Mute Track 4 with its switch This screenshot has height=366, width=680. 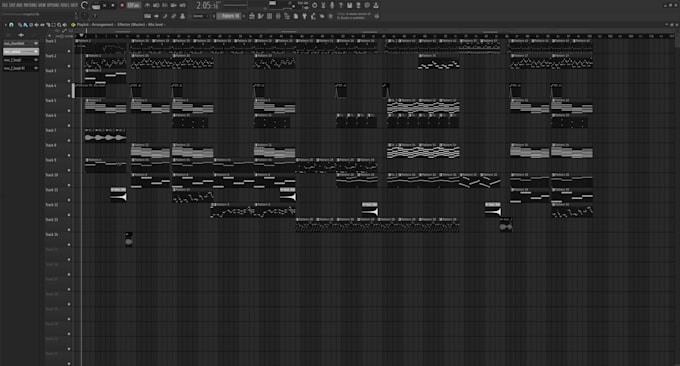69,96
